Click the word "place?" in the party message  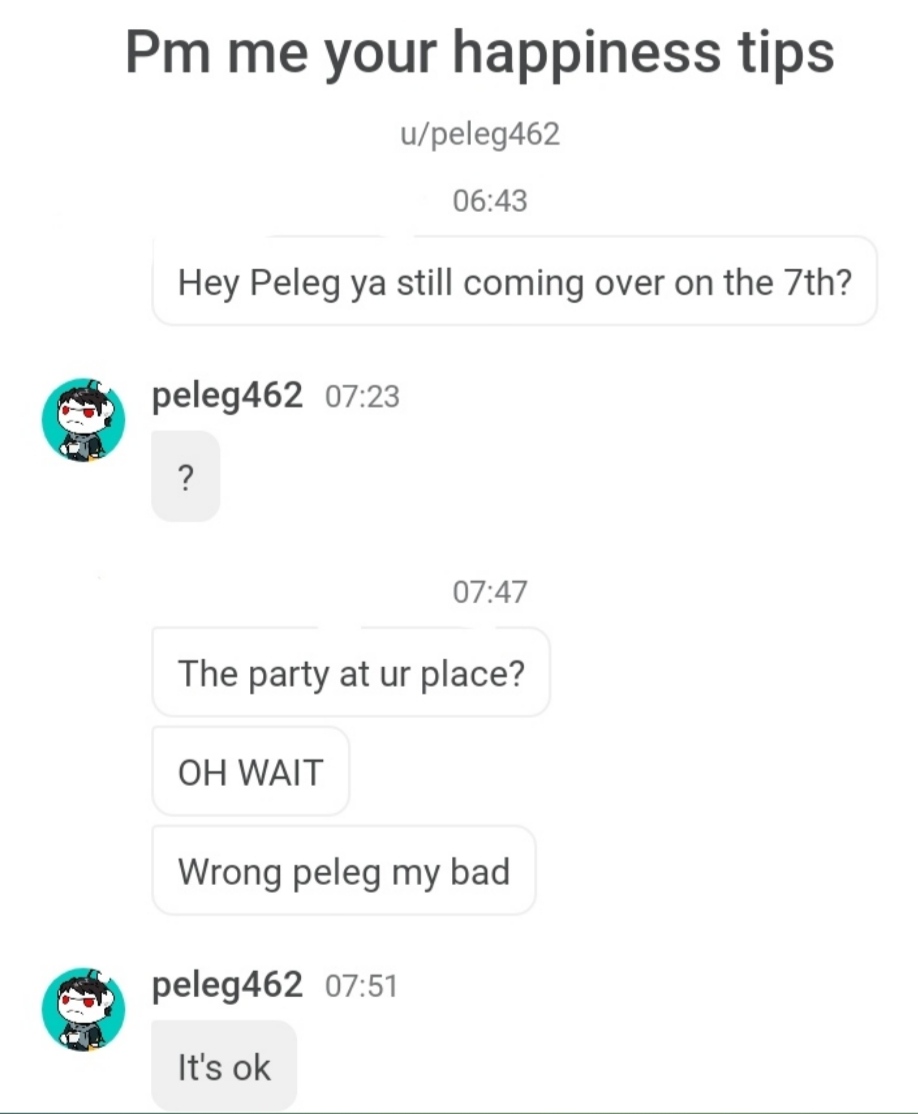pos(472,674)
